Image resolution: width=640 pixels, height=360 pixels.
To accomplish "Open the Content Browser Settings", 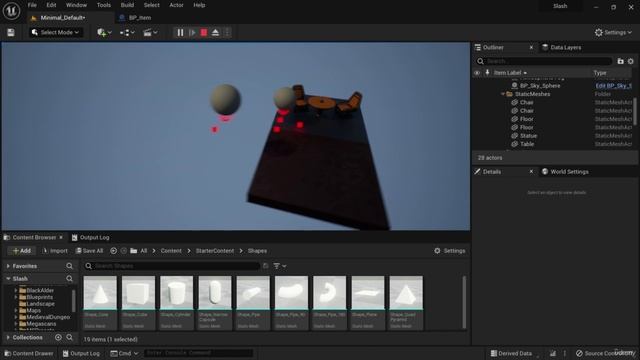I will [449, 251].
